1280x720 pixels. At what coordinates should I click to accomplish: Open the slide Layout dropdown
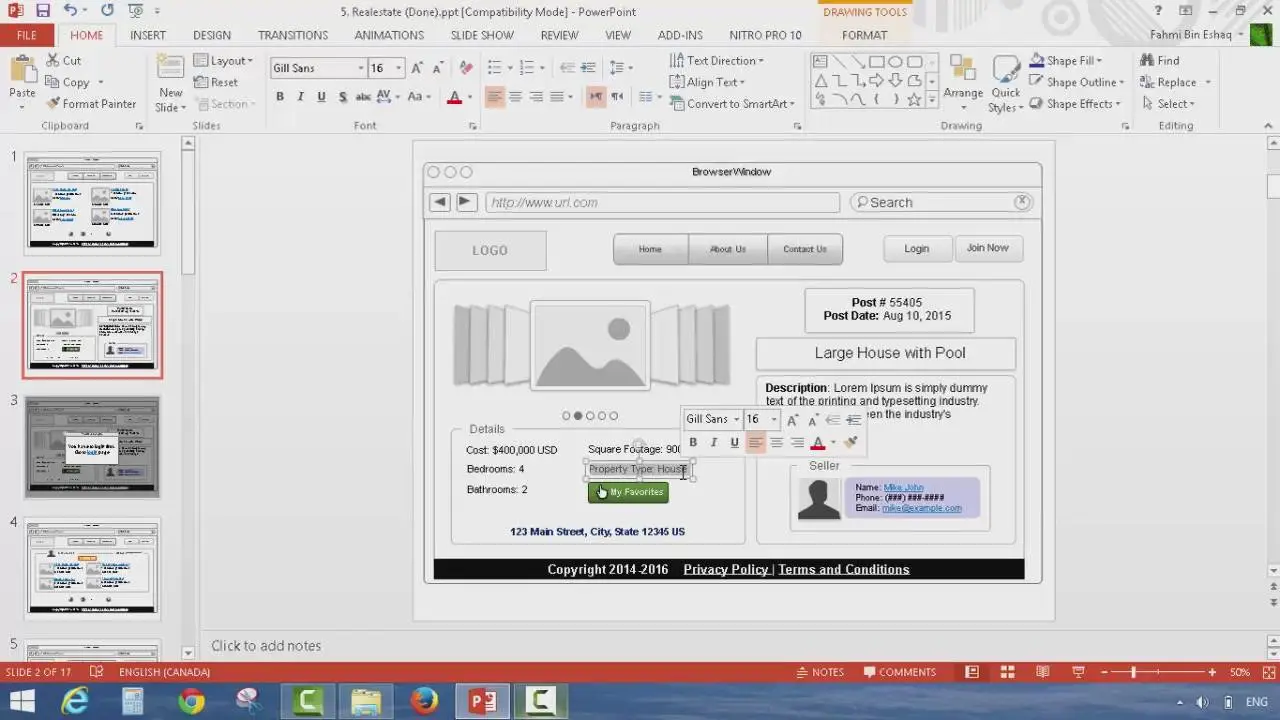click(x=225, y=61)
